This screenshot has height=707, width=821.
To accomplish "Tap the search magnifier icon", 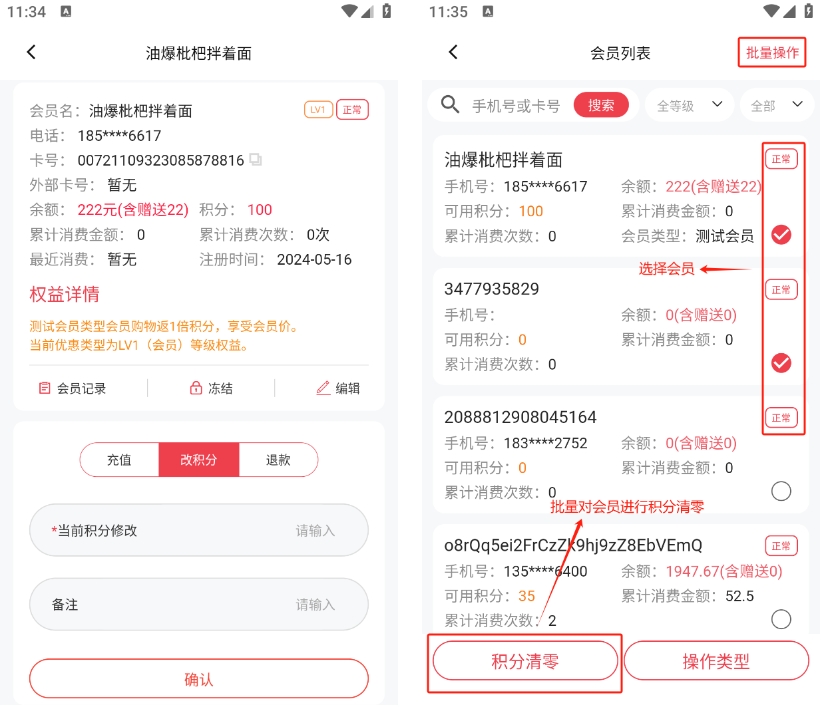I will [x=450, y=105].
